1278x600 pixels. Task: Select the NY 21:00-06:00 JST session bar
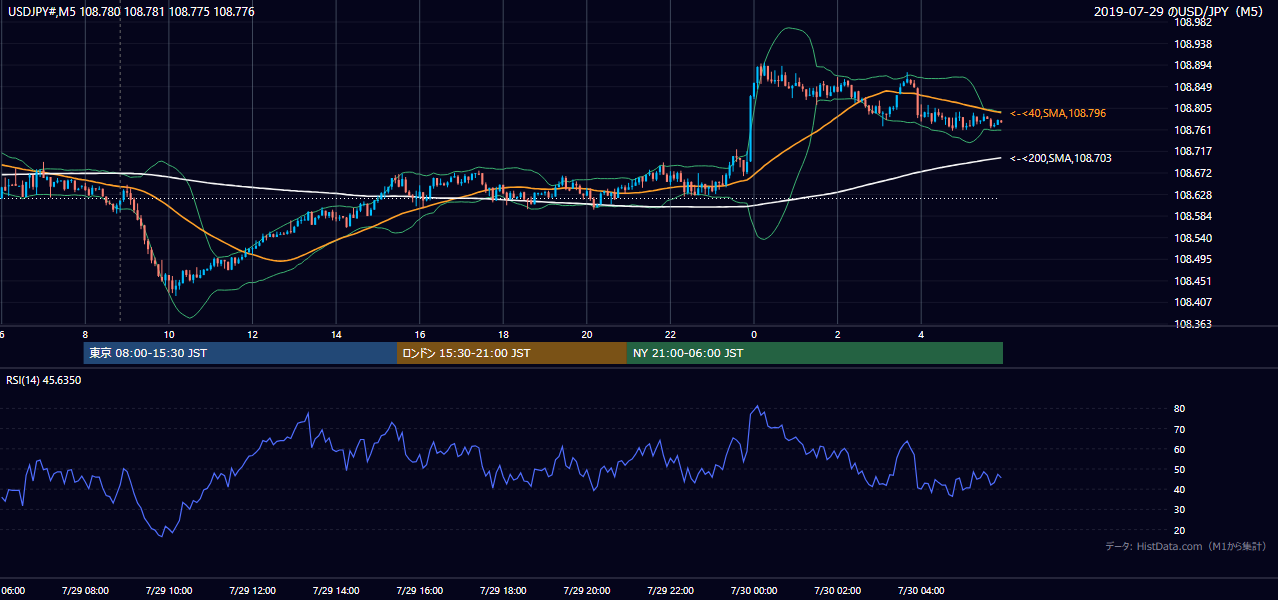815,353
